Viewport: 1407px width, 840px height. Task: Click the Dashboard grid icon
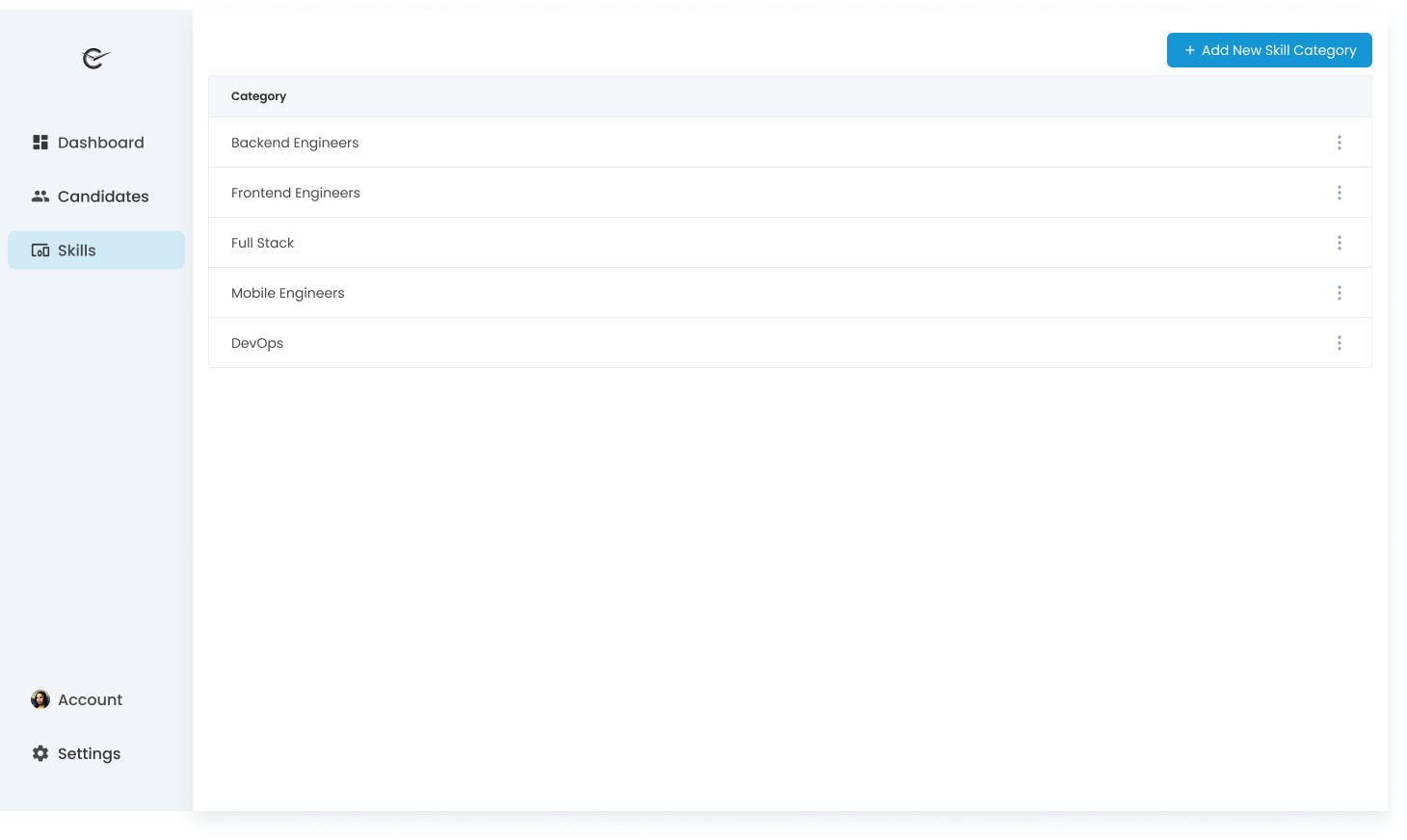pos(40,142)
